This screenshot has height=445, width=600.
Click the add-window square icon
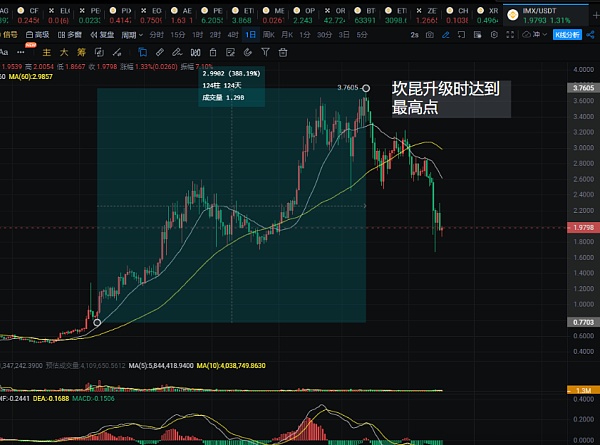tap(461, 35)
